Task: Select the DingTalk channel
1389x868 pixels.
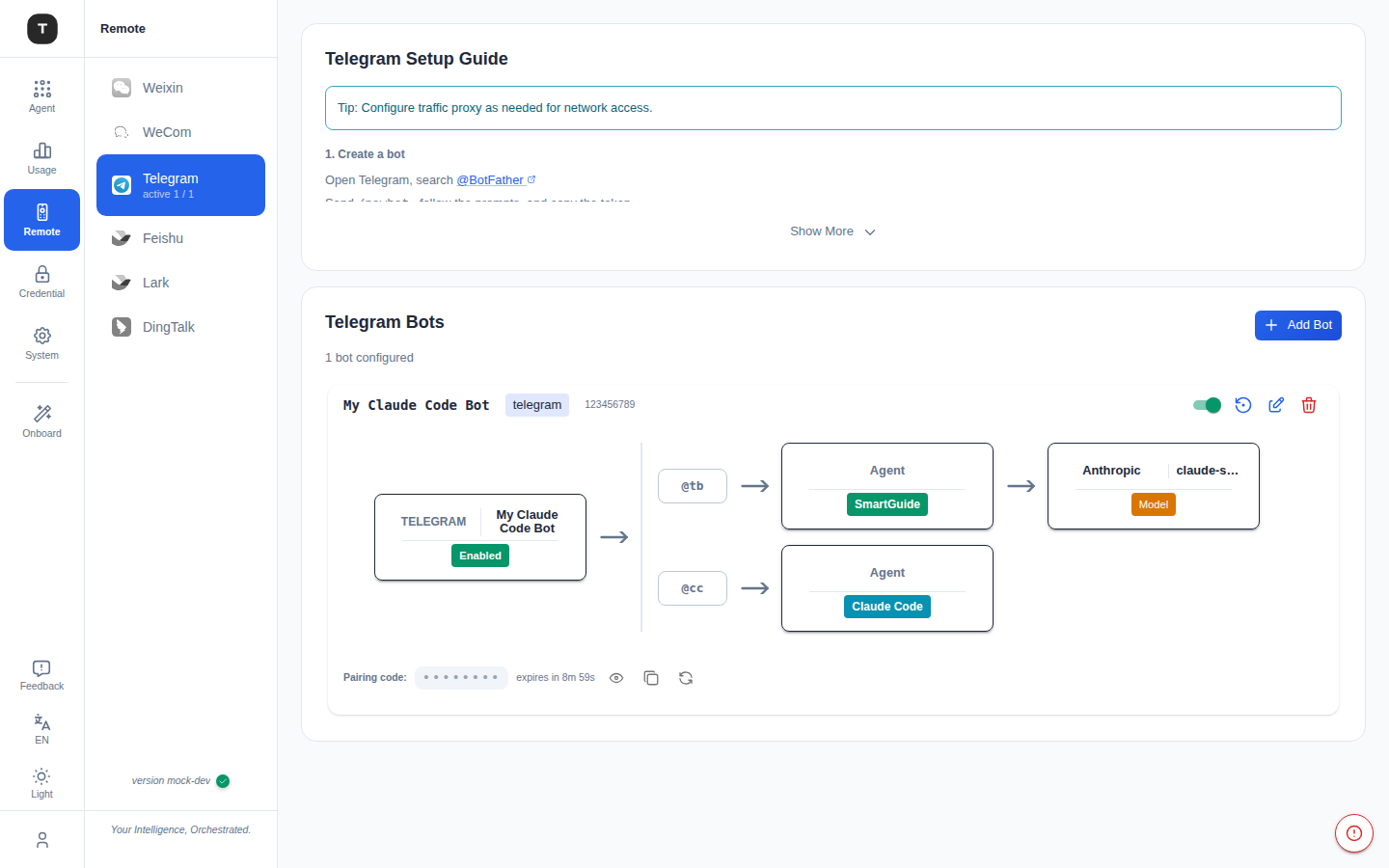Action: click(x=181, y=327)
